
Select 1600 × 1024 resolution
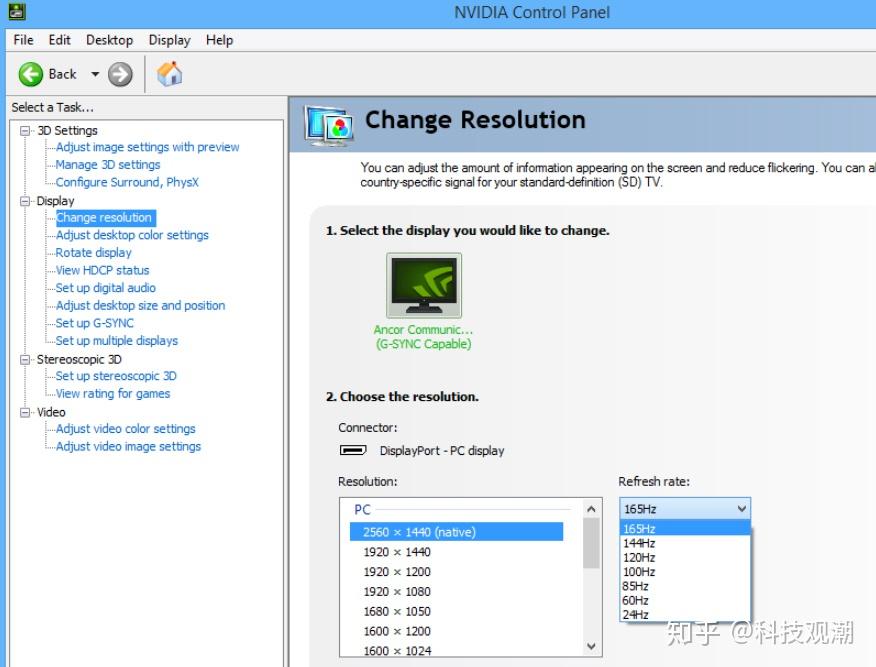click(x=397, y=651)
